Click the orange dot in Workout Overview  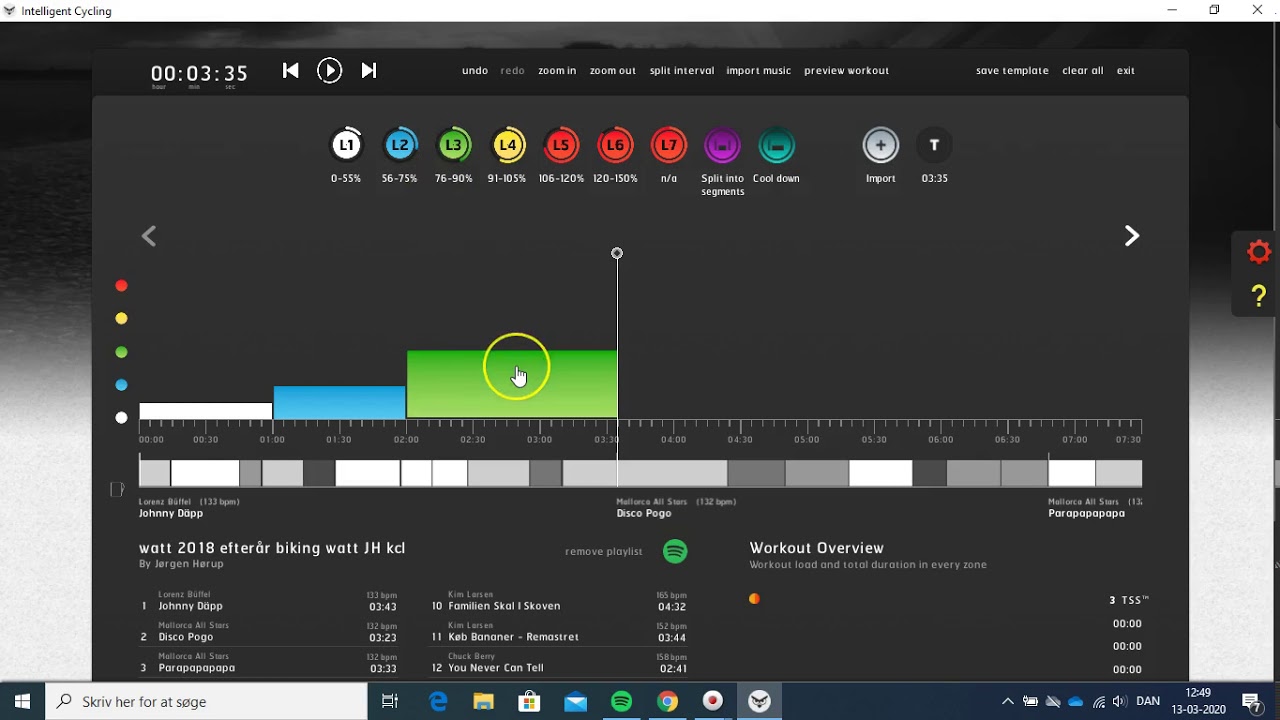(x=754, y=599)
